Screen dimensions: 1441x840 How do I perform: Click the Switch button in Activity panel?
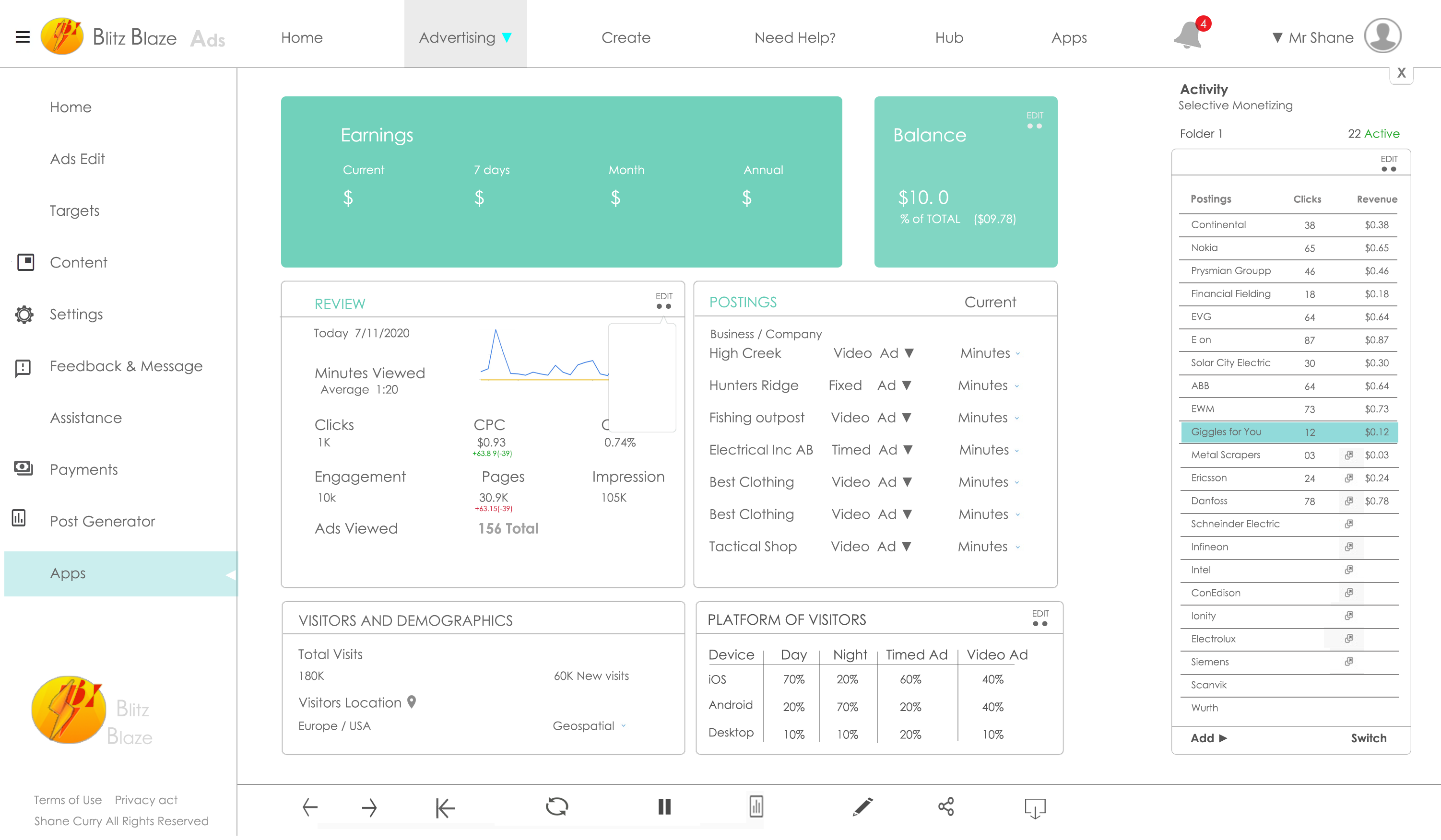[x=1368, y=738]
